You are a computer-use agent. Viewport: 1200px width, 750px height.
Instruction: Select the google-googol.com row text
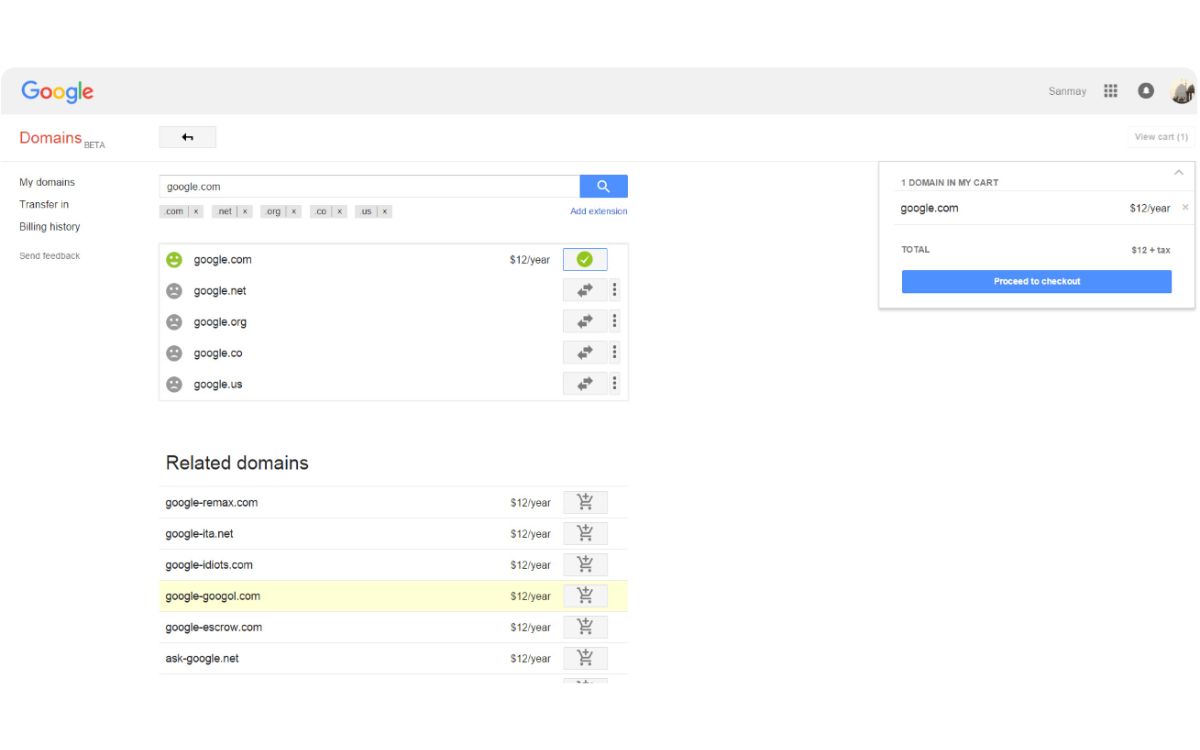pyautogui.click(x=213, y=596)
